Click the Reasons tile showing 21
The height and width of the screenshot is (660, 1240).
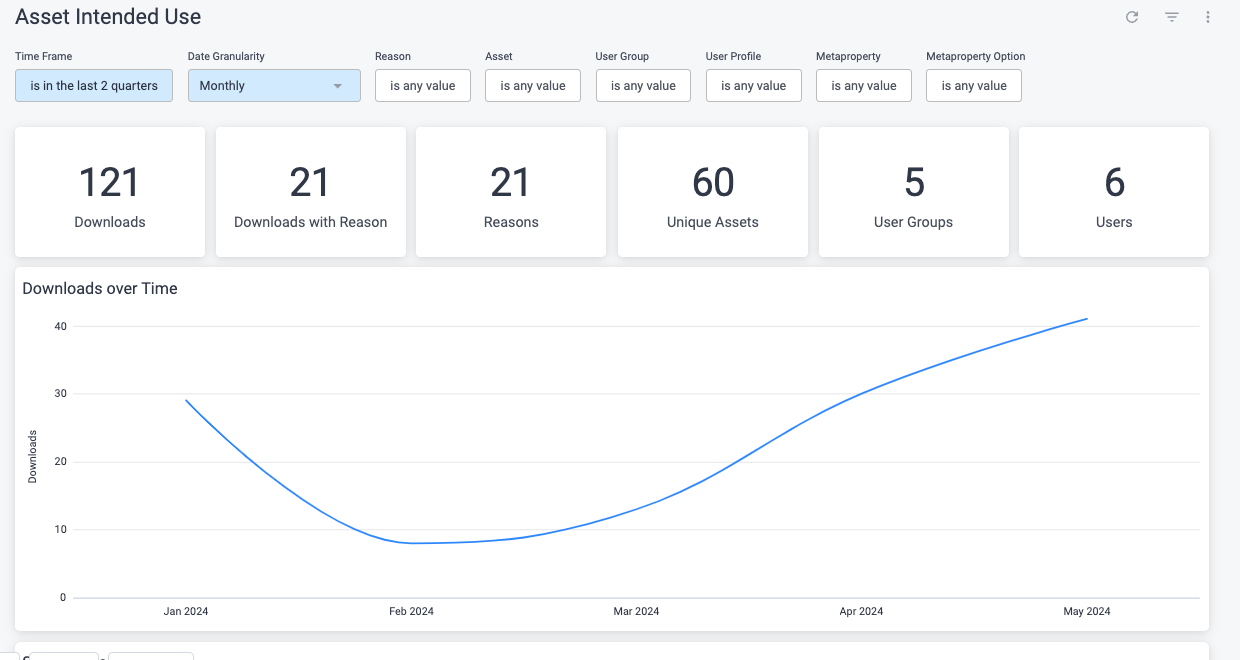[x=511, y=192]
